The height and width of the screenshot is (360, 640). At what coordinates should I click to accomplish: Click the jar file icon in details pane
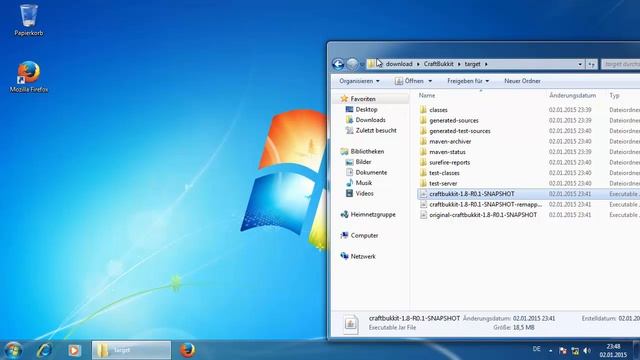[351, 324]
